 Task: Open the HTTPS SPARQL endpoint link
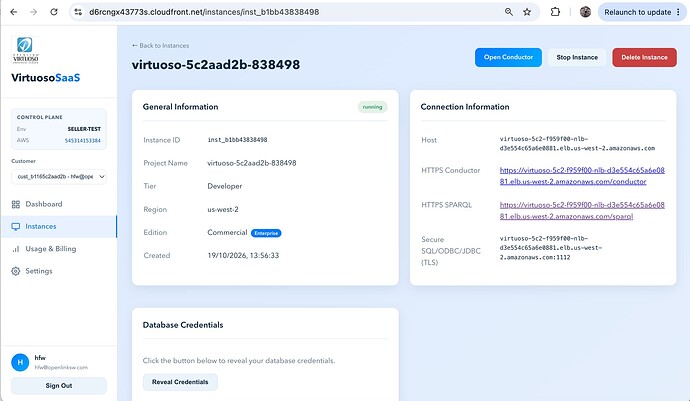582,210
